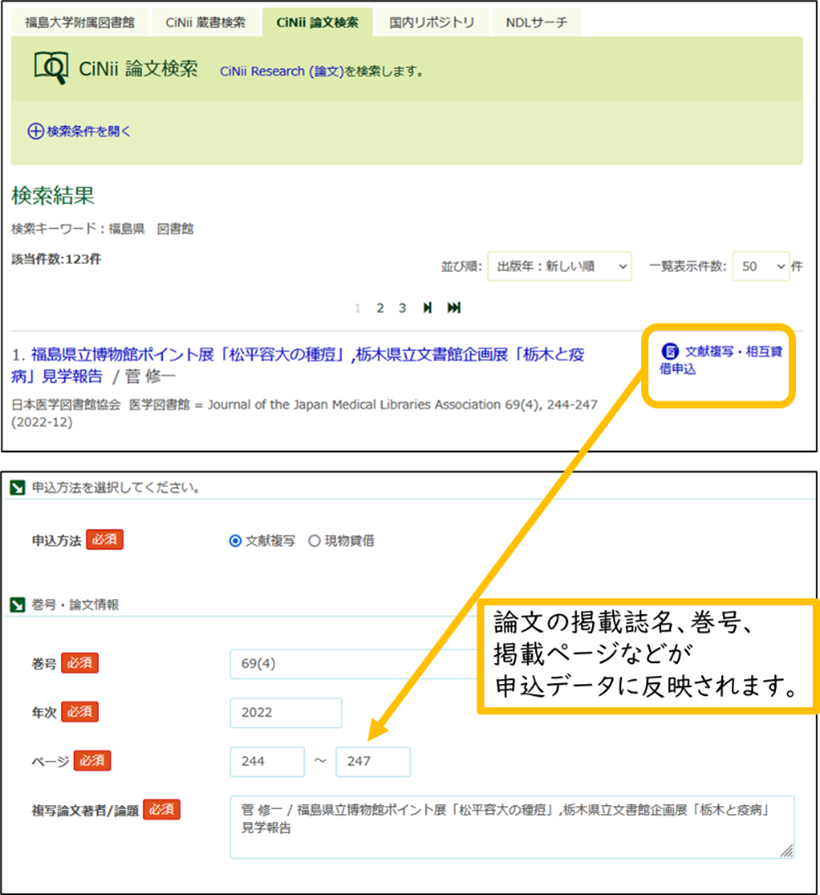Open the 並び順 sort order dropdown
Image resolution: width=820 pixels, height=895 pixels.
(x=559, y=266)
